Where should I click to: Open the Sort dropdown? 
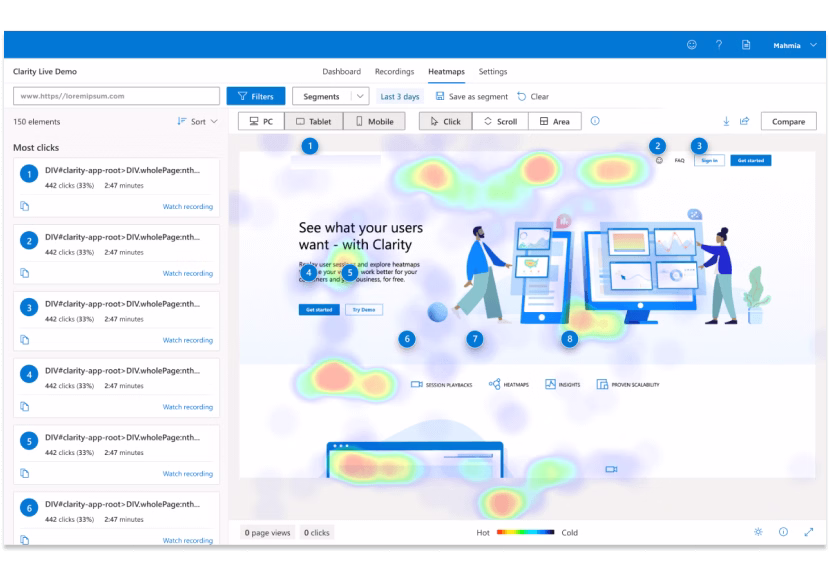pyautogui.click(x=197, y=121)
